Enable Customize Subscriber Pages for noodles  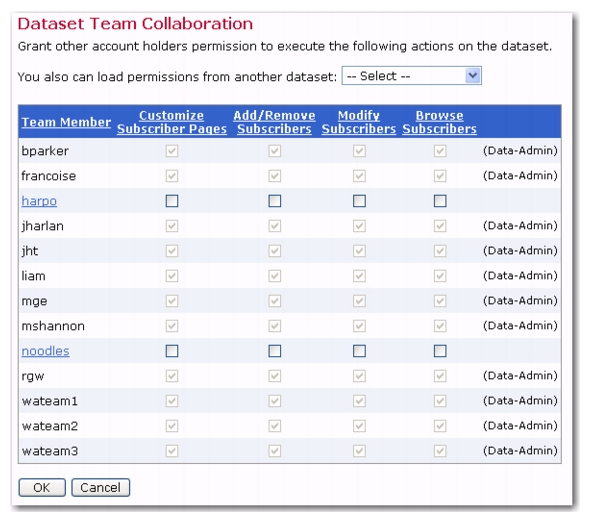[172, 351]
